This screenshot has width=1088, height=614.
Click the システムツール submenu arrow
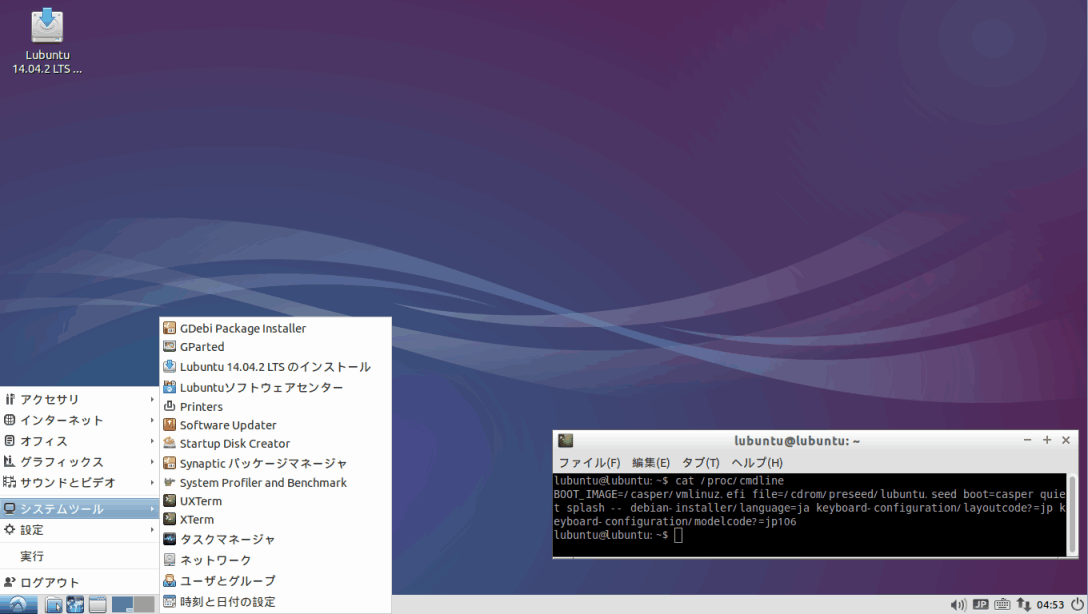click(x=152, y=509)
